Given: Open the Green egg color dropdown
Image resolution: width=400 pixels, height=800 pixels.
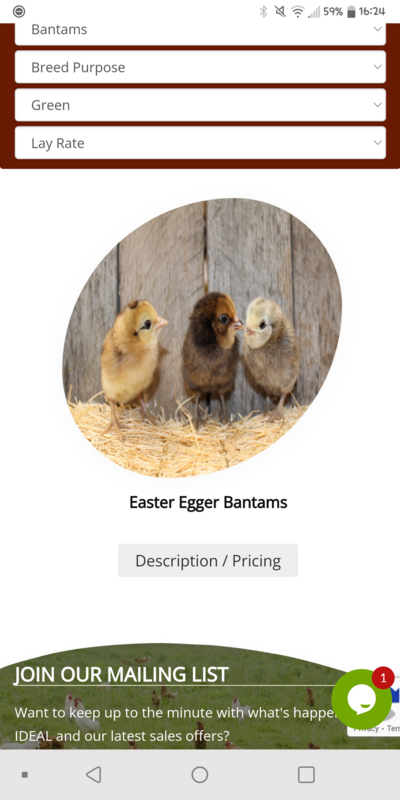Looking at the screenshot, I should (200, 105).
